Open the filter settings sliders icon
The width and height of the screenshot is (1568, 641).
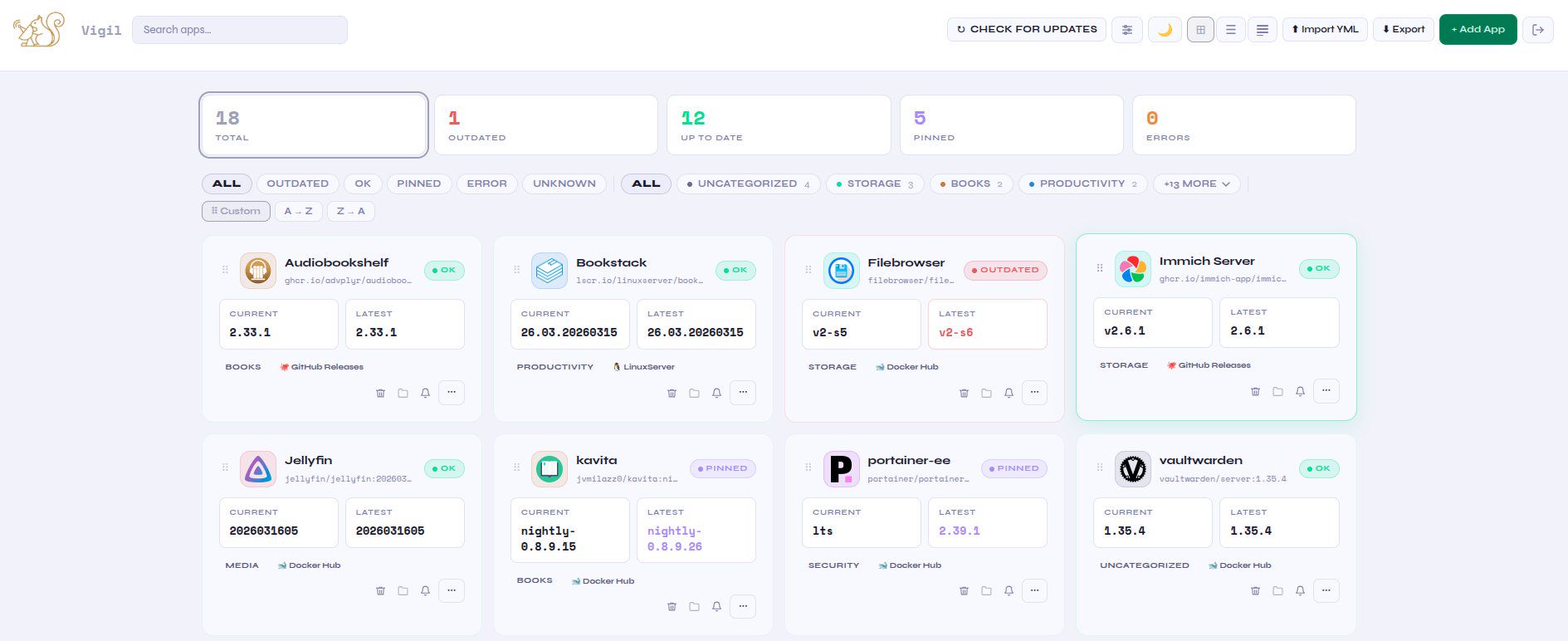pyautogui.click(x=1126, y=30)
